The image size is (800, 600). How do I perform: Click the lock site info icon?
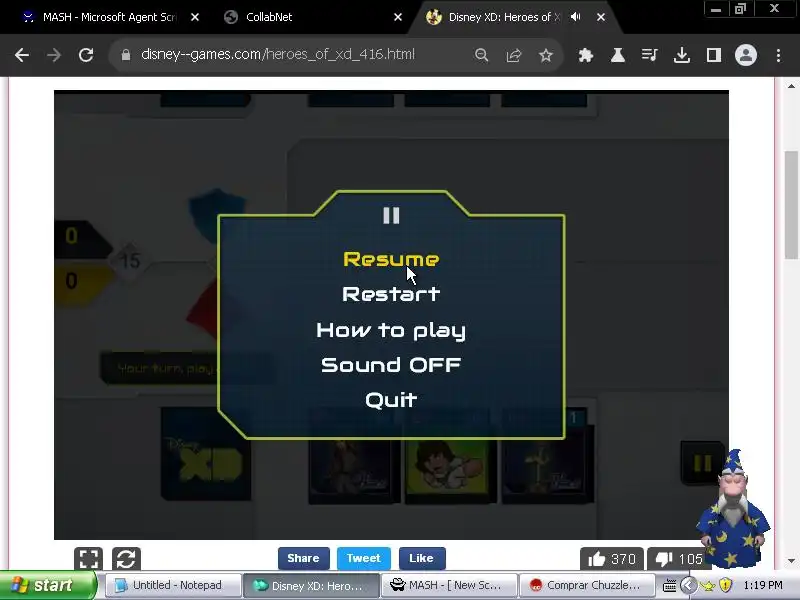pos(126,55)
